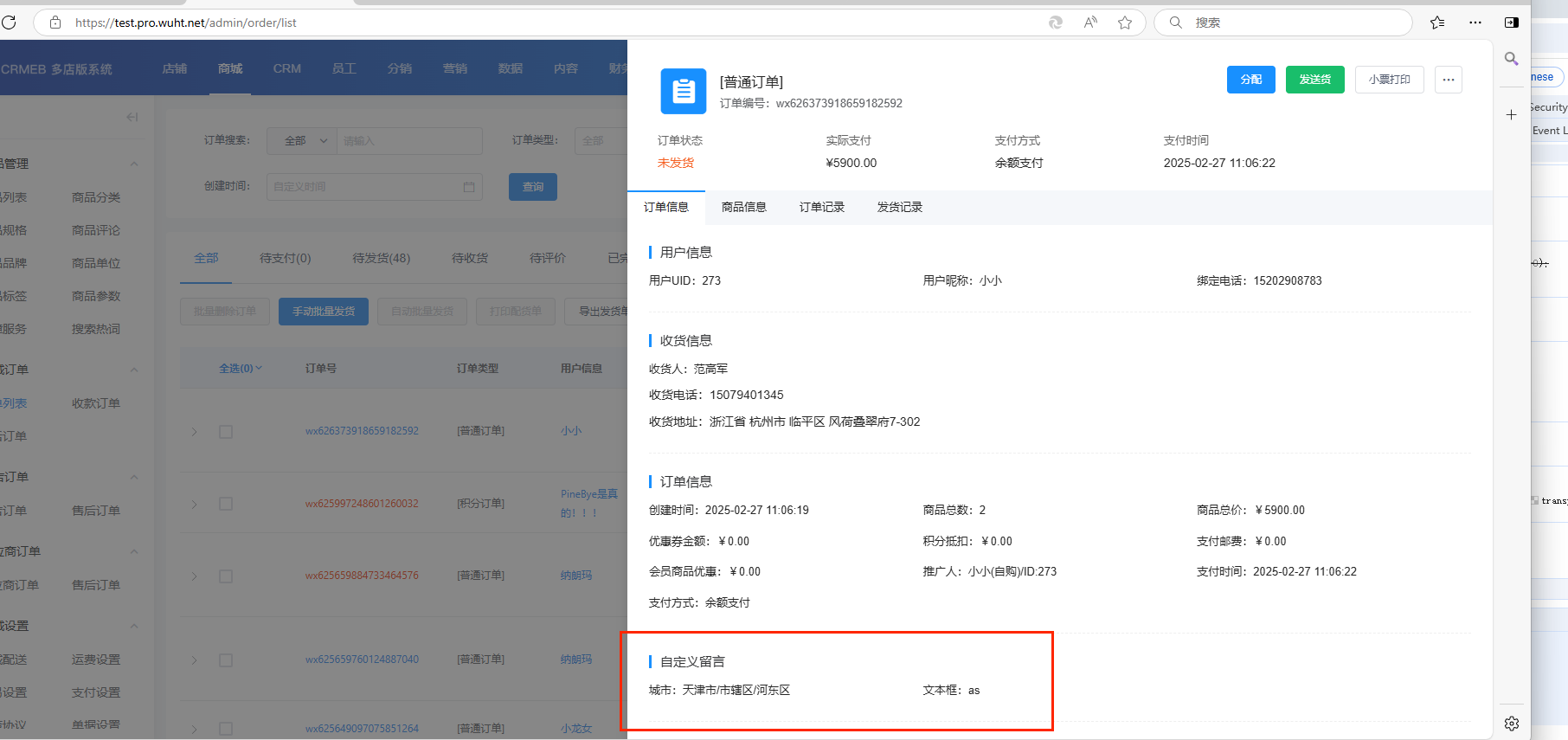Open the 订单类型 dropdown
1568x740 pixels.
601,140
